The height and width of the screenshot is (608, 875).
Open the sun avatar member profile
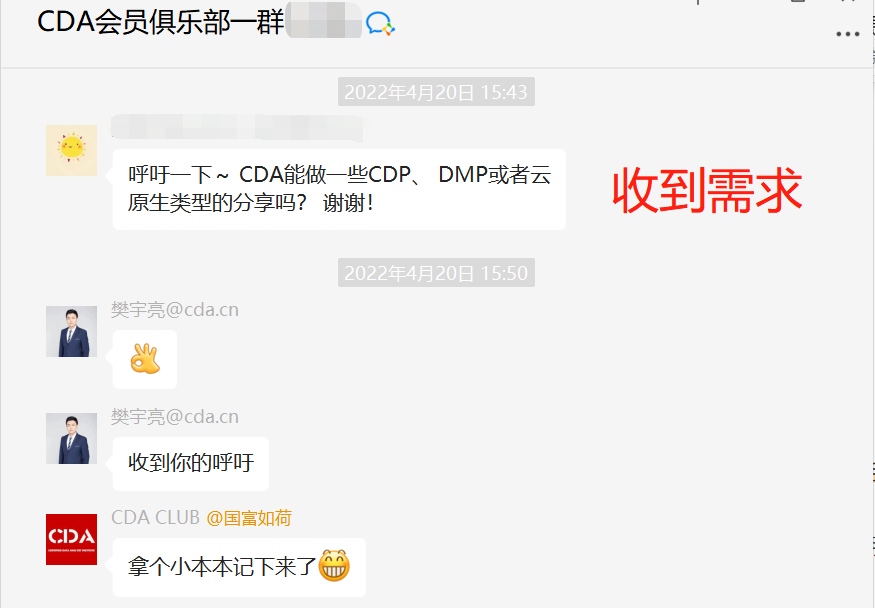click(x=71, y=151)
